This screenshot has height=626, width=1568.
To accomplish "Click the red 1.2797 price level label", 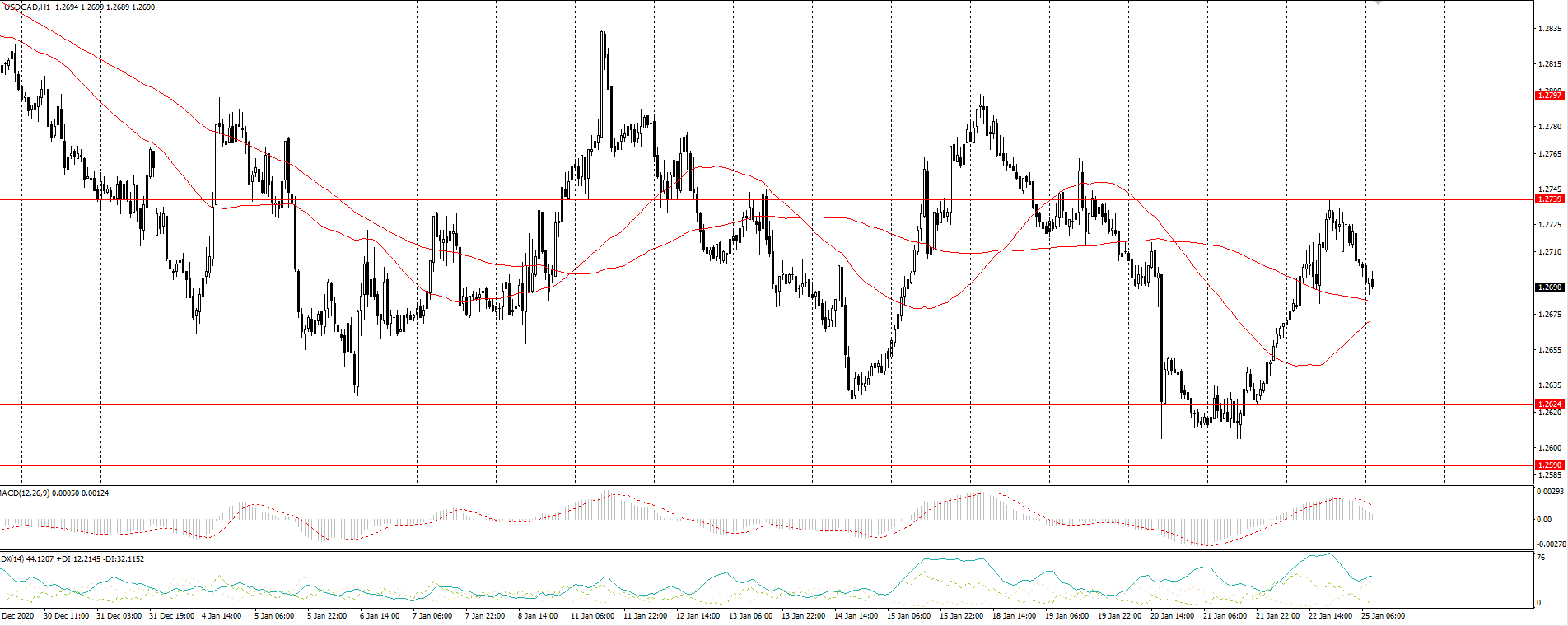I will 1550,96.
